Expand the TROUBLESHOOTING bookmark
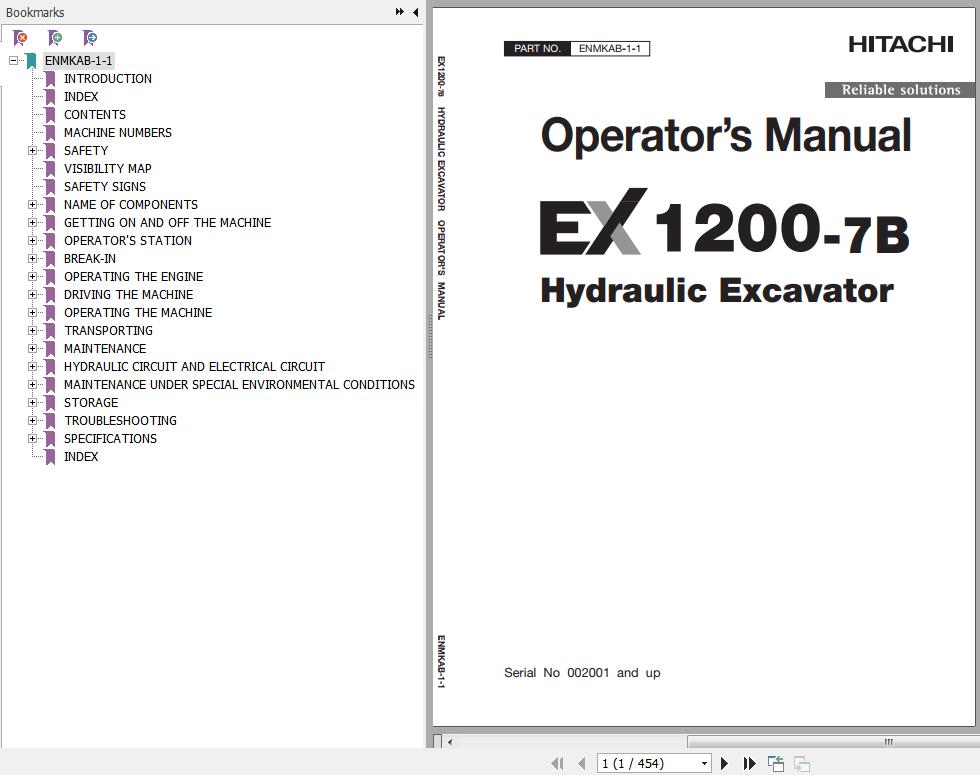 [32, 421]
